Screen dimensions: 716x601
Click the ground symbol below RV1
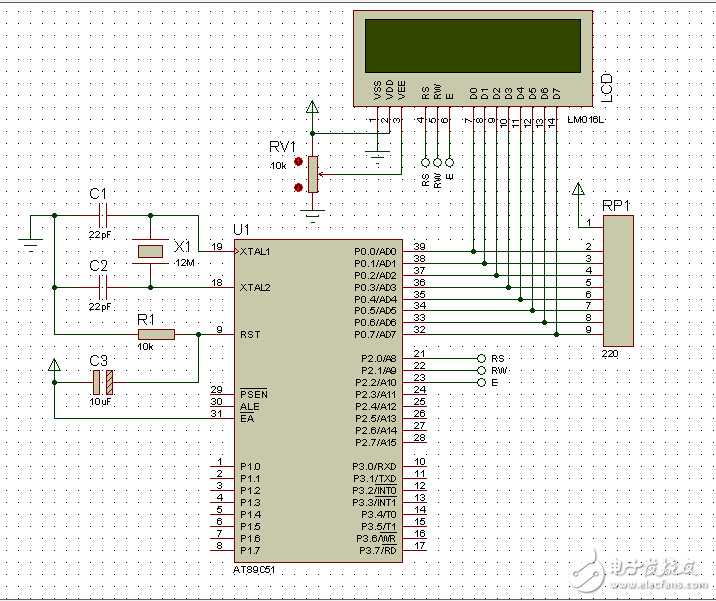coord(313,216)
